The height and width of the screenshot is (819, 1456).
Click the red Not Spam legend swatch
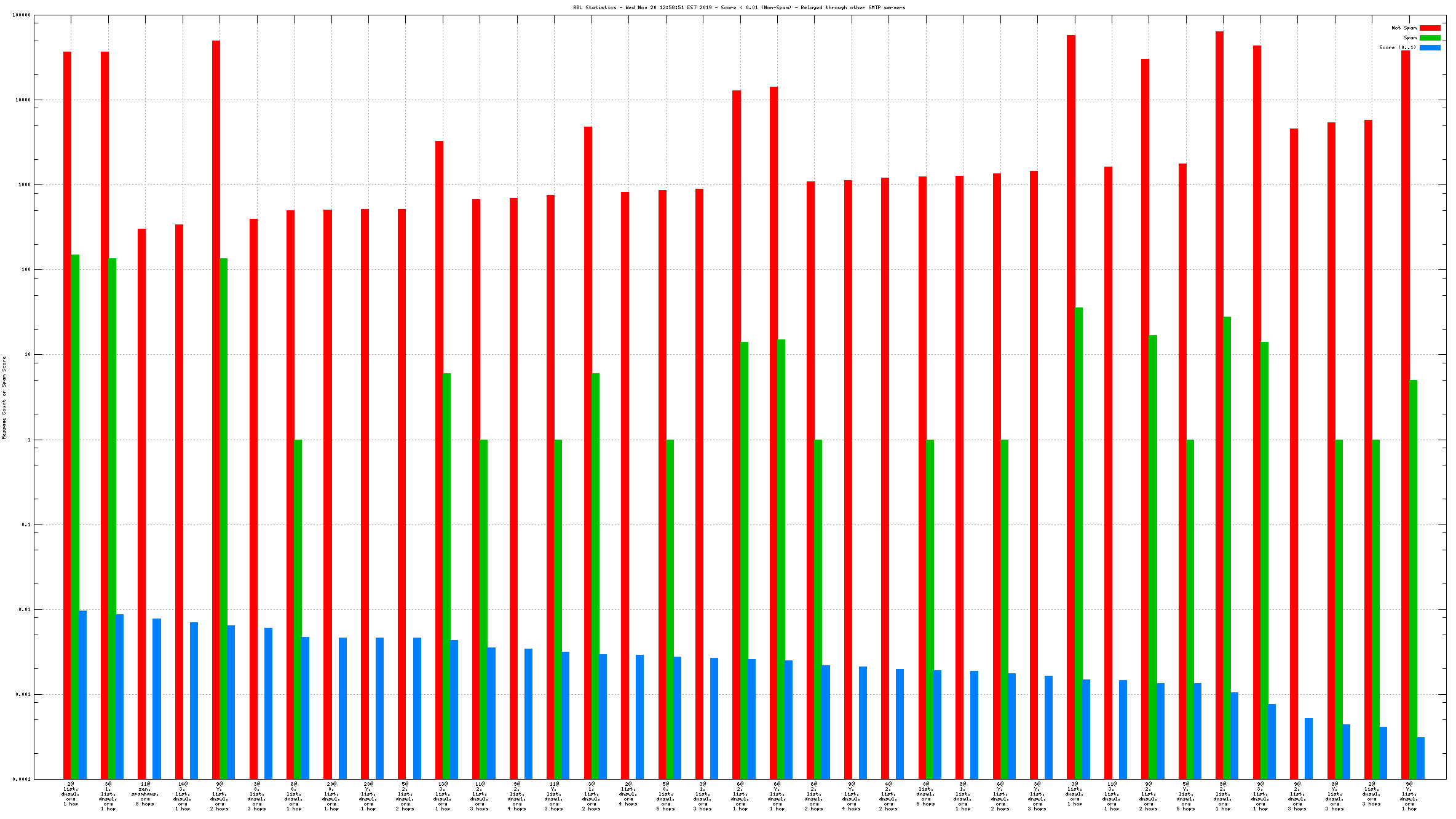(1430, 28)
